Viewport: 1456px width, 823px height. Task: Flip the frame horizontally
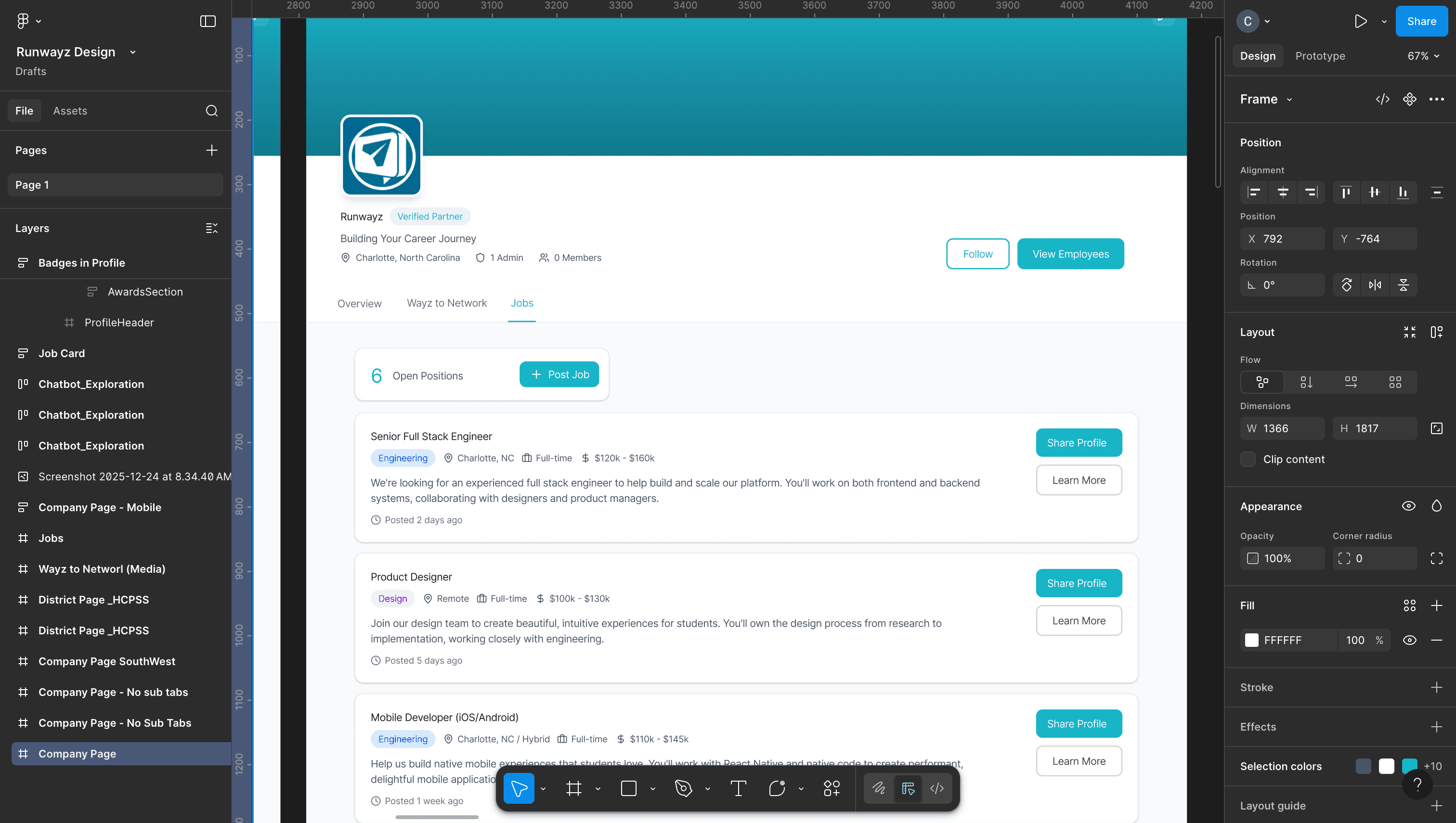click(1375, 285)
